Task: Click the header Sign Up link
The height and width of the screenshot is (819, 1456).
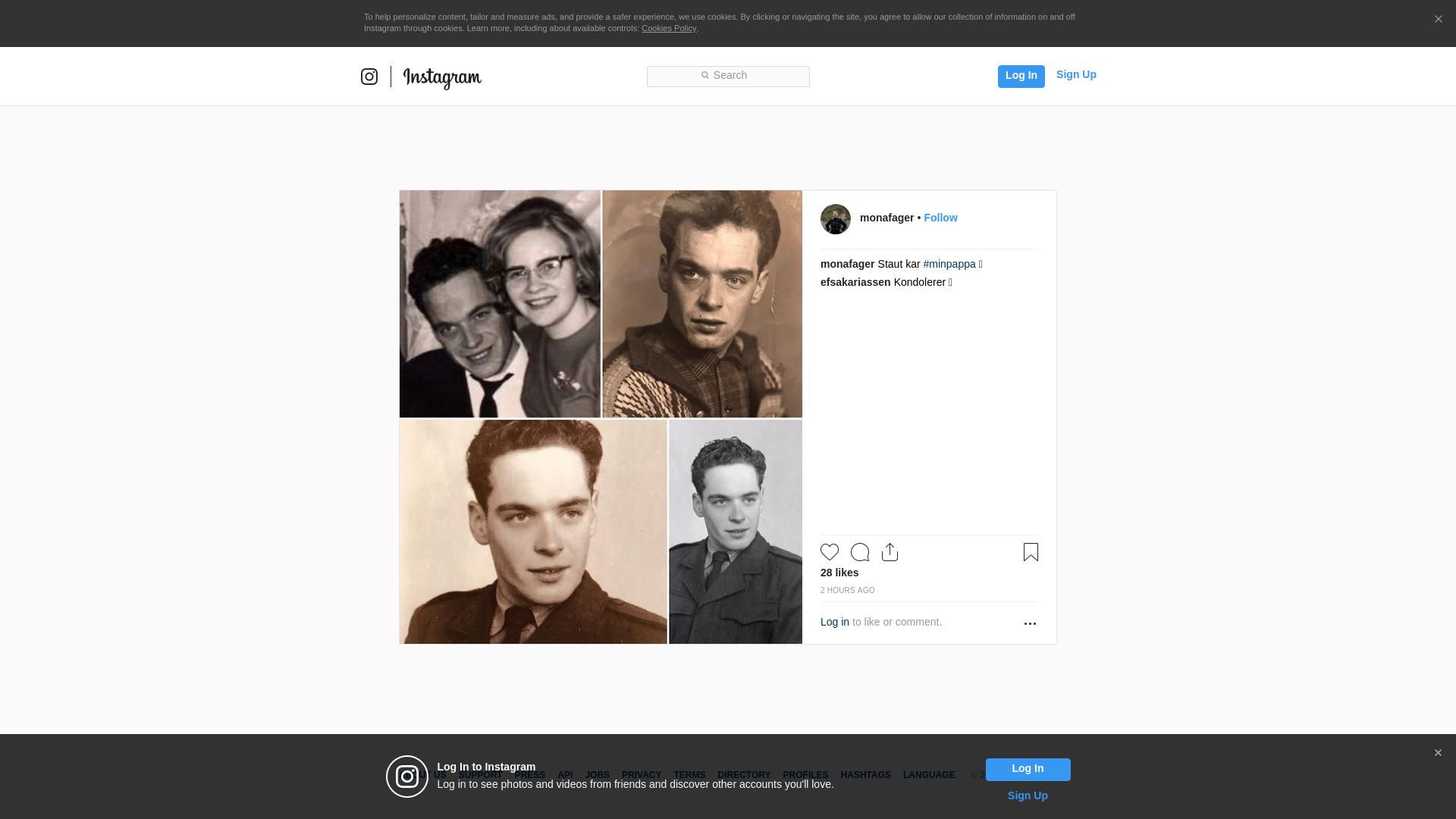Action: (1076, 74)
